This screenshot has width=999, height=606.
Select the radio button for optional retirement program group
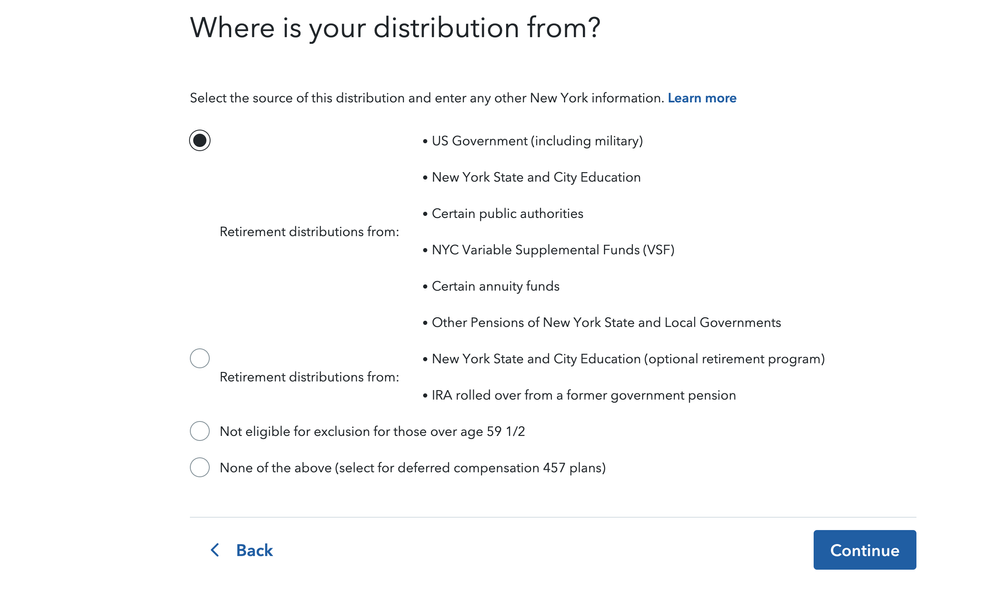tap(199, 358)
